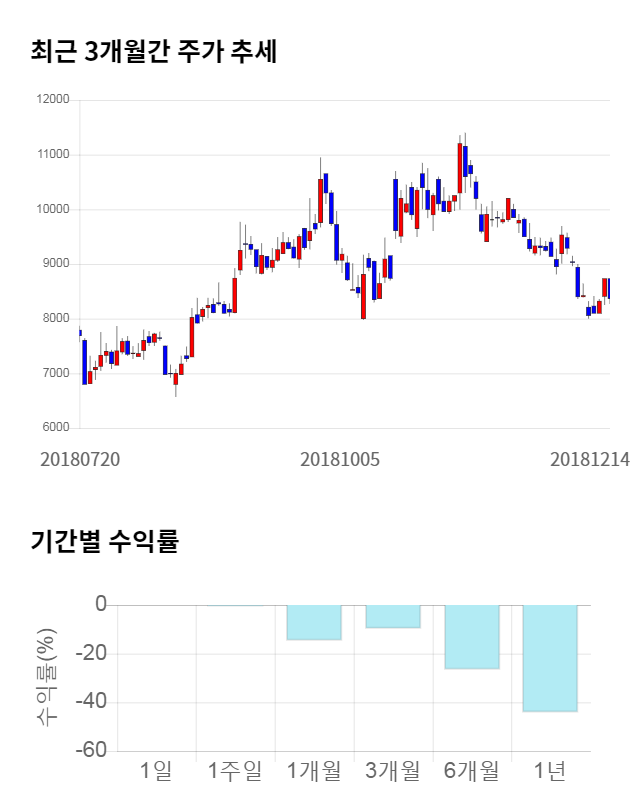Click the 20181005 date label

coord(341,459)
